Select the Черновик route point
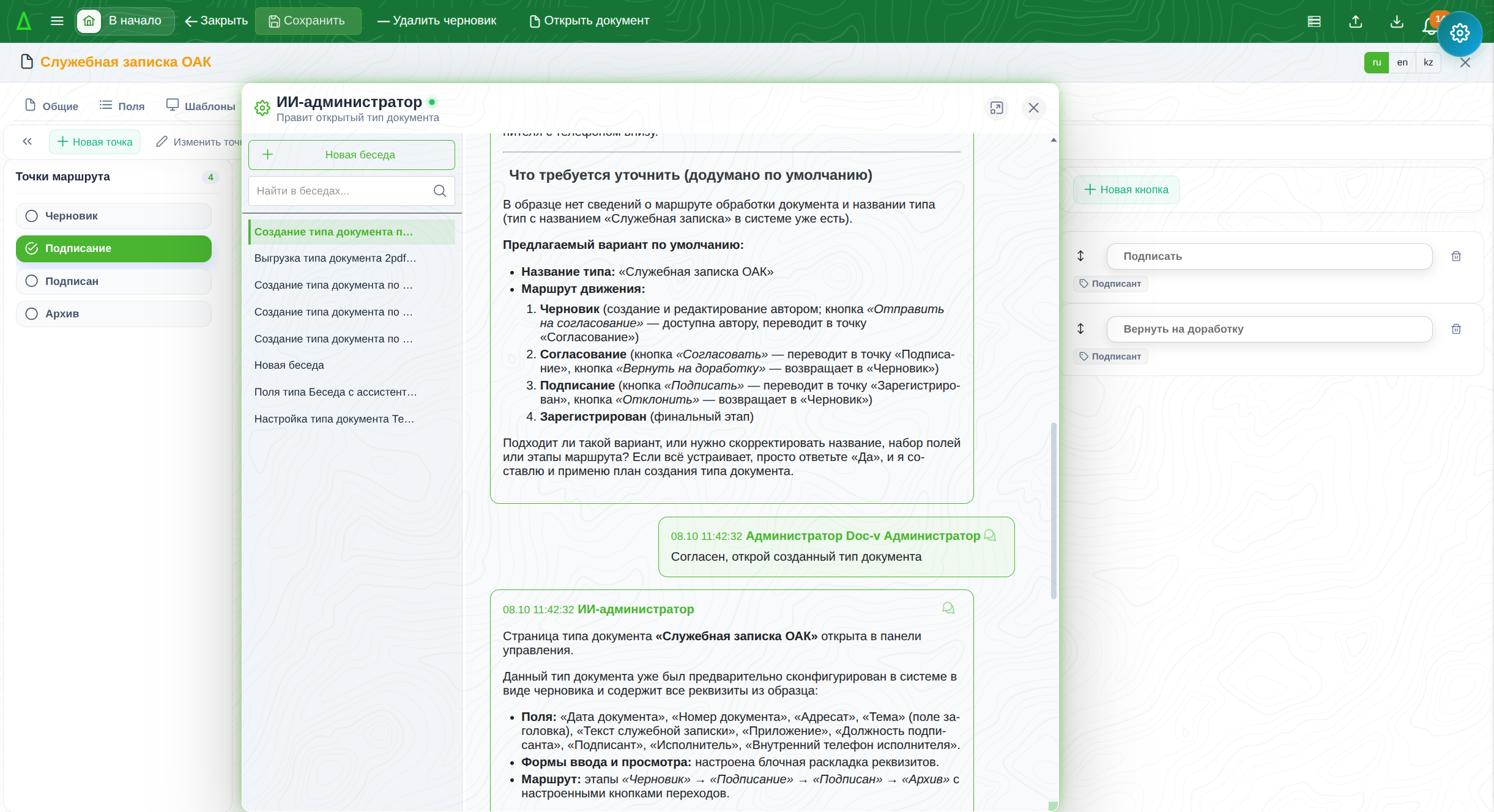 coord(114,216)
